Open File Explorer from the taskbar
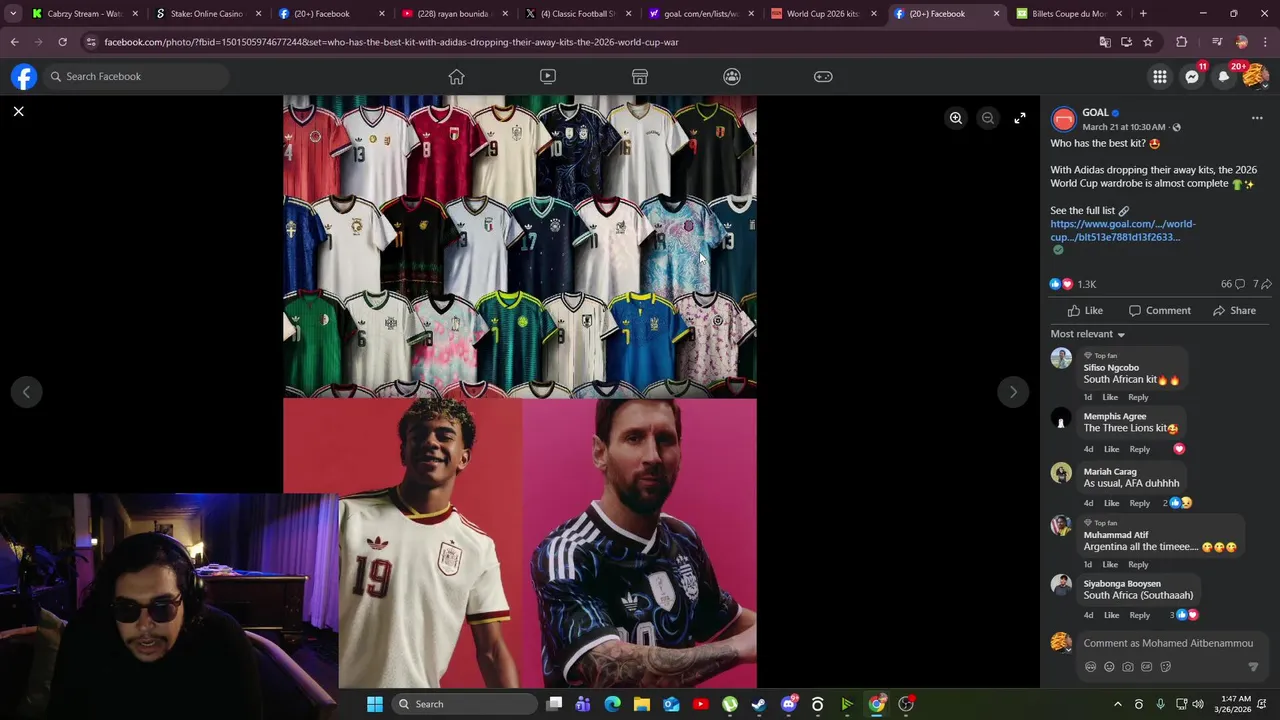The width and height of the screenshot is (1280, 720). click(x=642, y=704)
